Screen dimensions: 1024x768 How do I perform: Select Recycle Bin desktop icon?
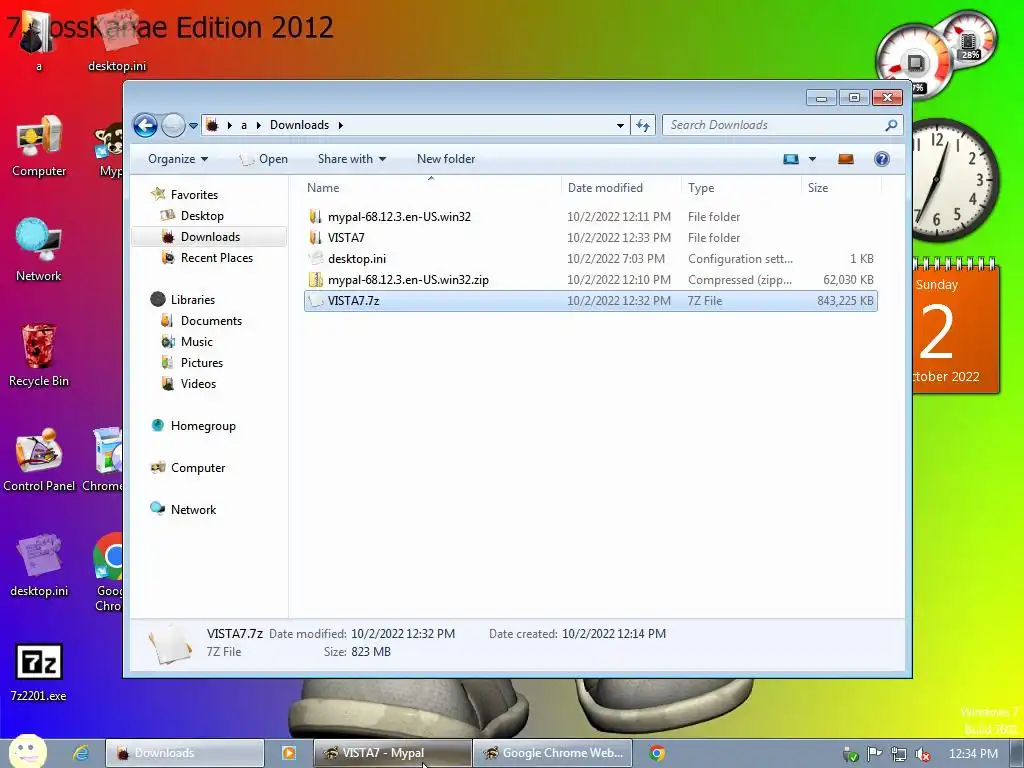coord(39,356)
